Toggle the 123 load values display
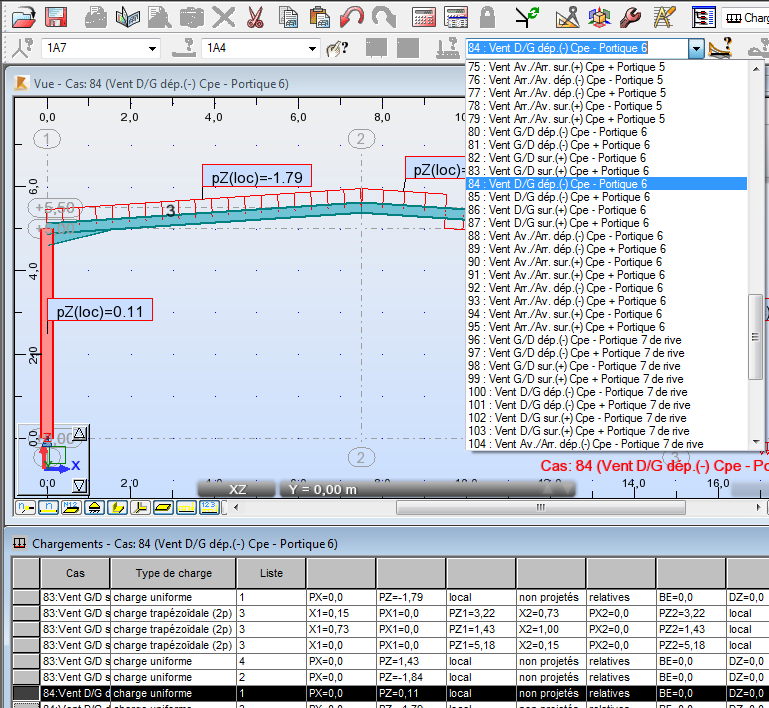The width and height of the screenshot is (769, 708). click(x=209, y=507)
